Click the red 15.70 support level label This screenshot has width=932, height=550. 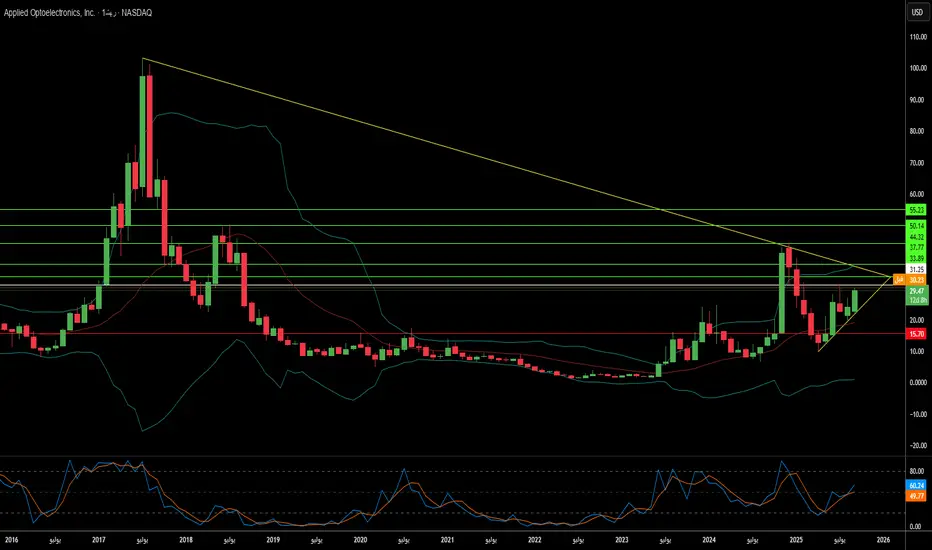click(917, 334)
